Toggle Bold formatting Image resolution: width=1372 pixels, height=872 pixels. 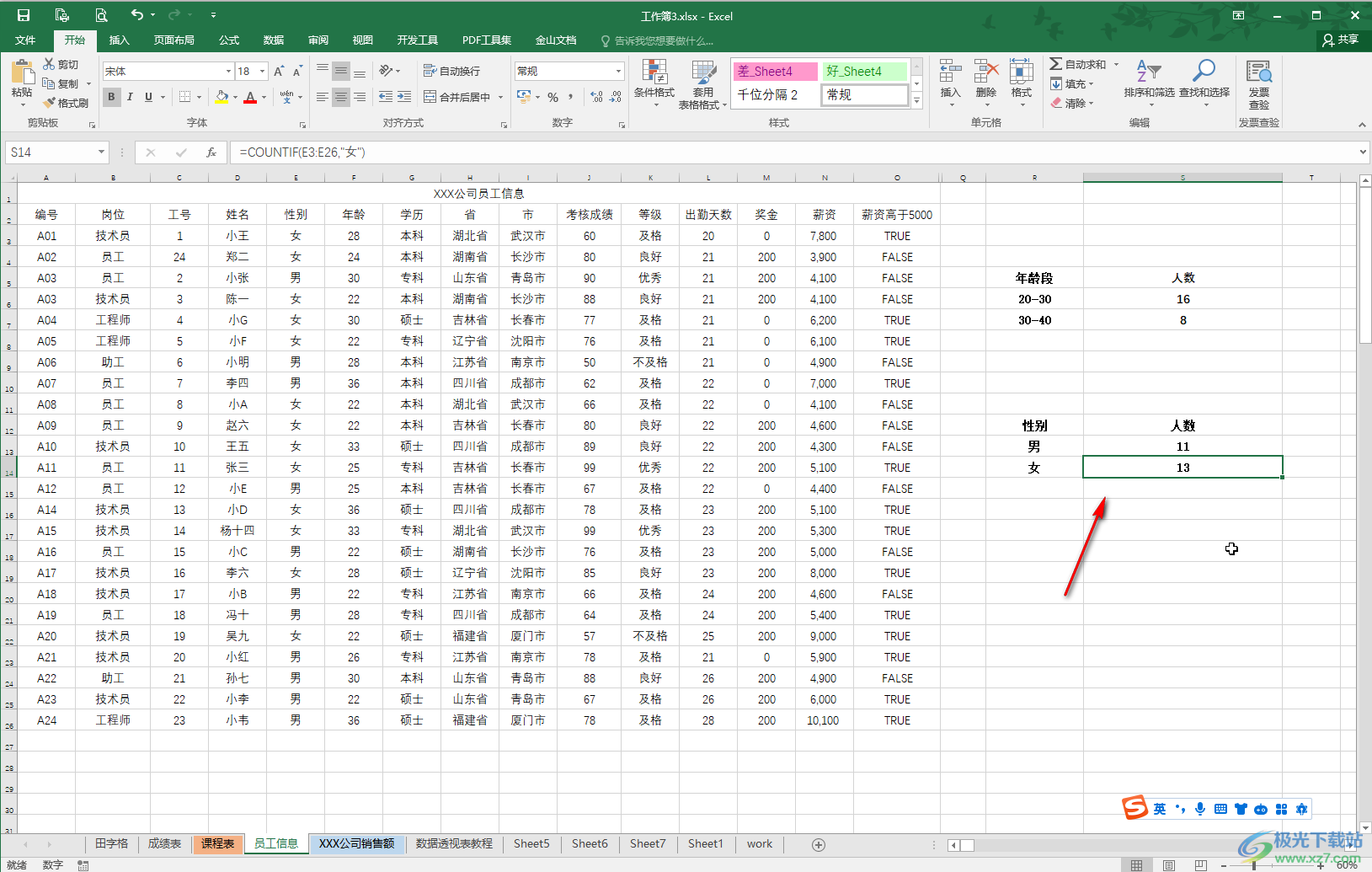click(x=111, y=97)
